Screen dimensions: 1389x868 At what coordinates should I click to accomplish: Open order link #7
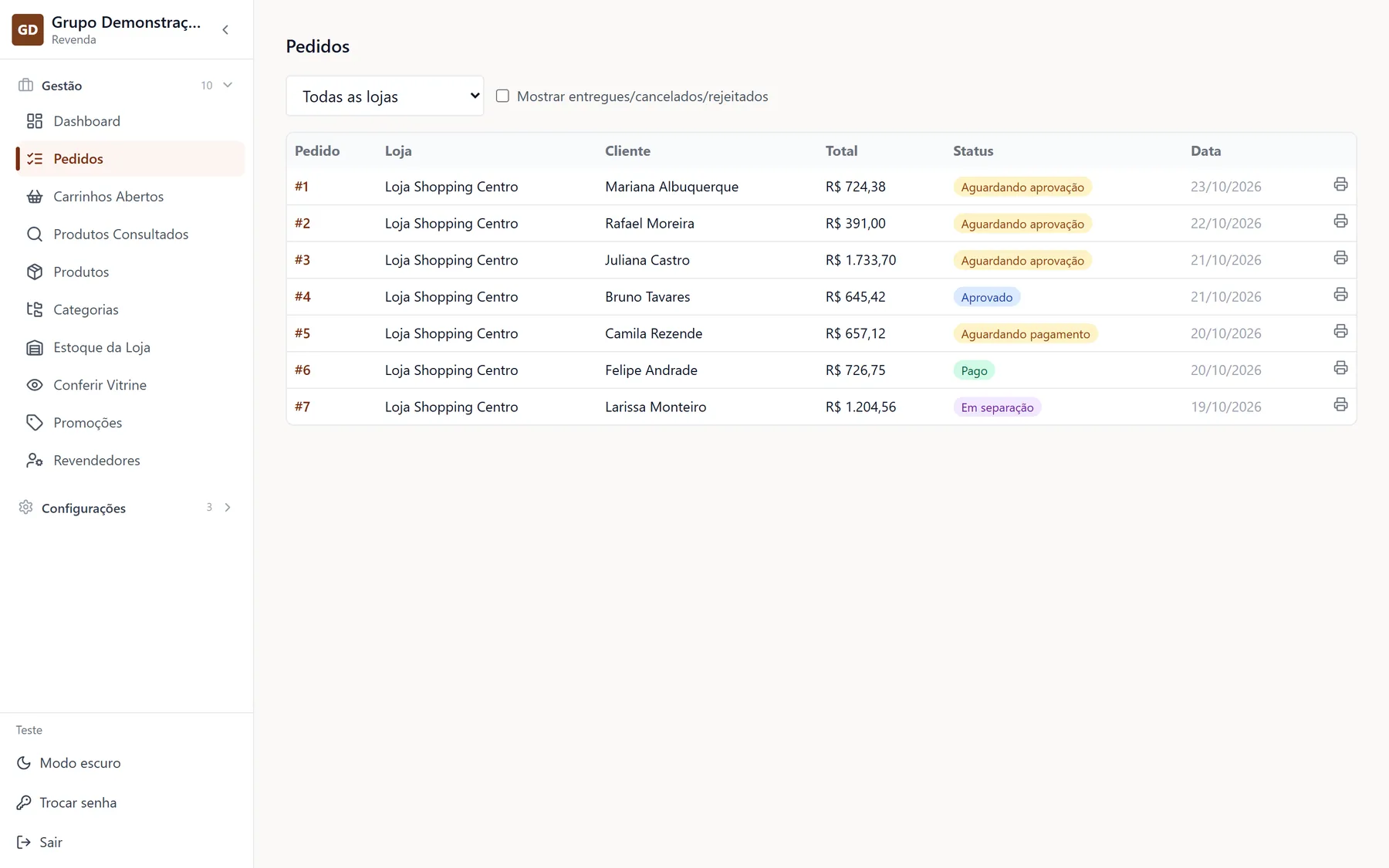coord(302,407)
